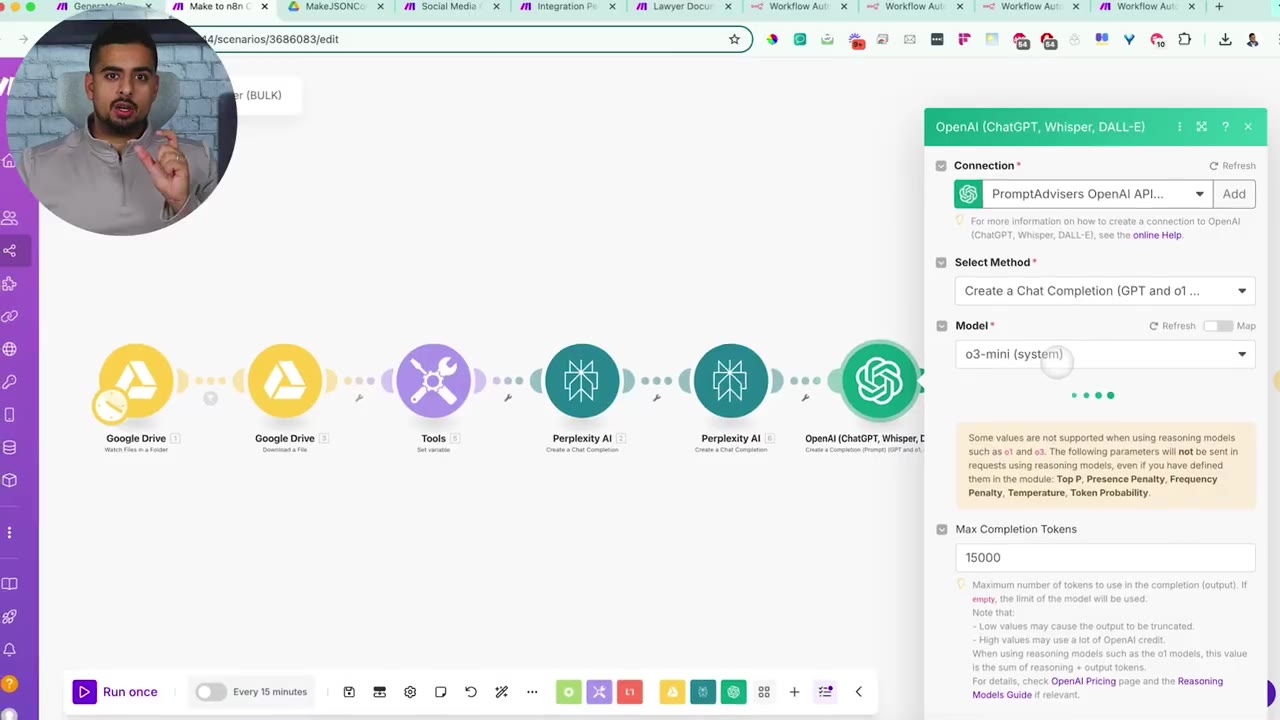Open the OpenAI panel three-dots menu
The image size is (1280, 720).
pyautogui.click(x=1180, y=127)
